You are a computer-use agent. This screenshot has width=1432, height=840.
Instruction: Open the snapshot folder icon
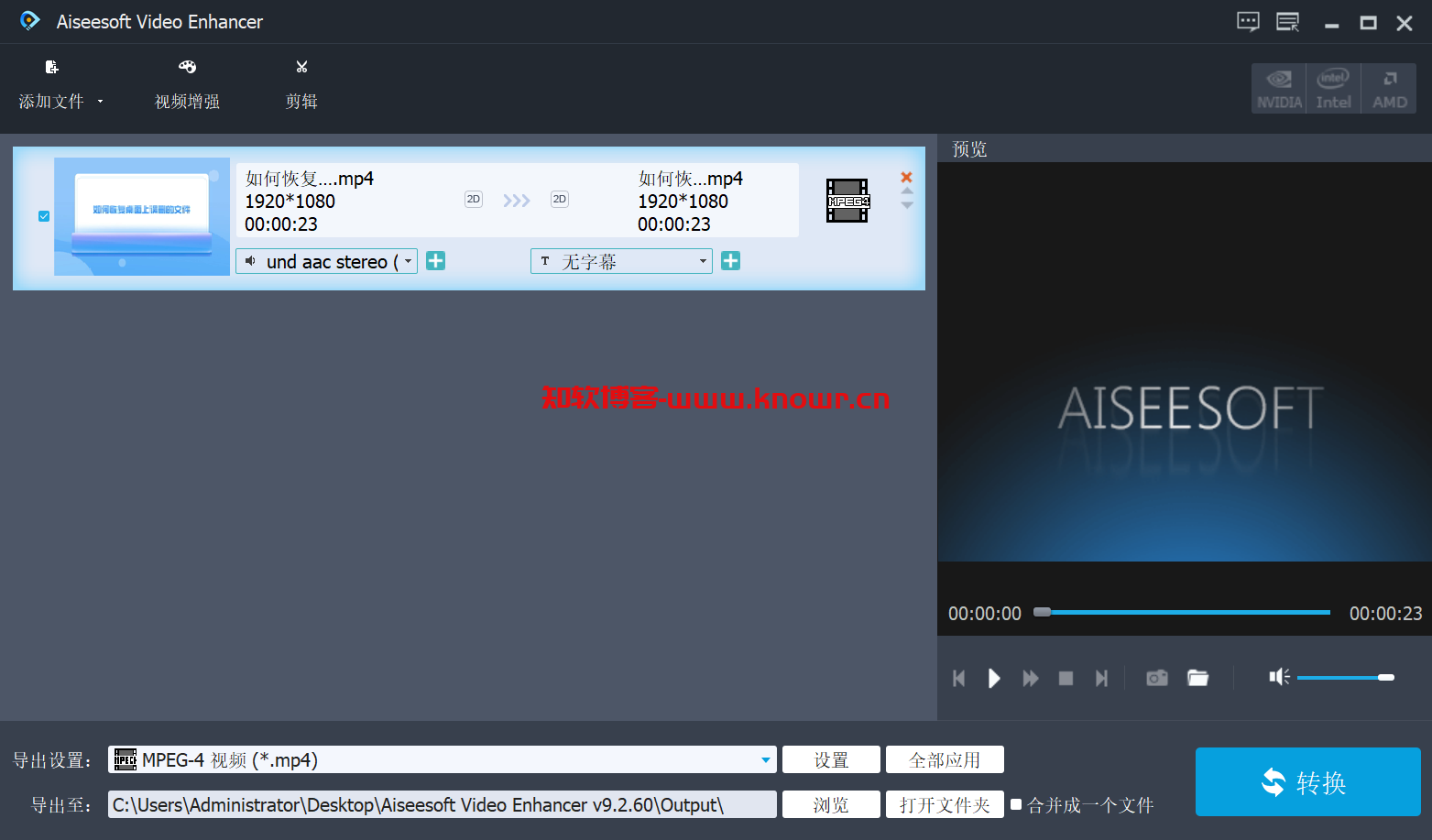pyautogui.click(x=1198, y=678)
